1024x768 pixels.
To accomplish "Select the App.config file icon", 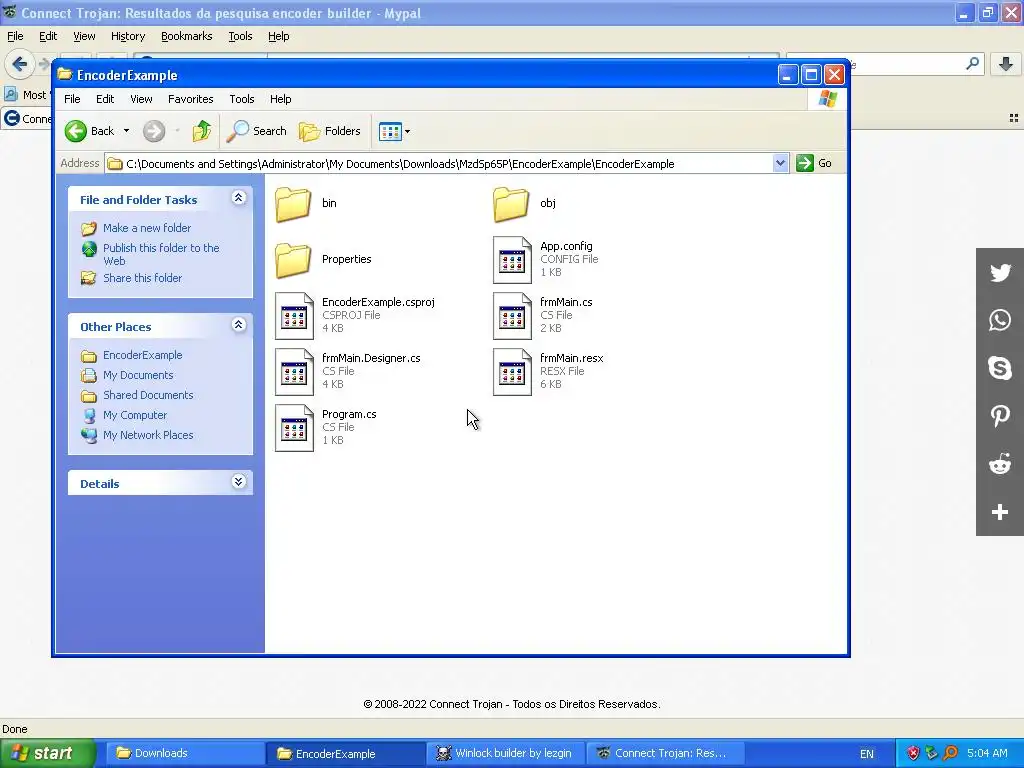I will (512, 260).
